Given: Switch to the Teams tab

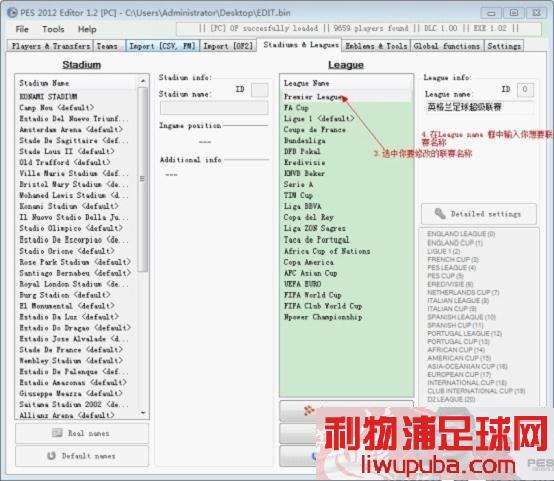Looking at the screenshot, I should tap(107, 46).
